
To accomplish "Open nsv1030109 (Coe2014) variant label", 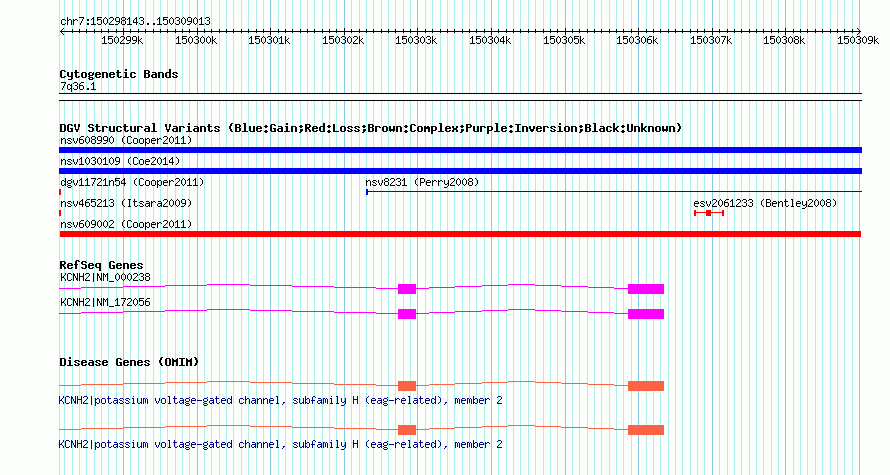I will [x=120, y=161].
